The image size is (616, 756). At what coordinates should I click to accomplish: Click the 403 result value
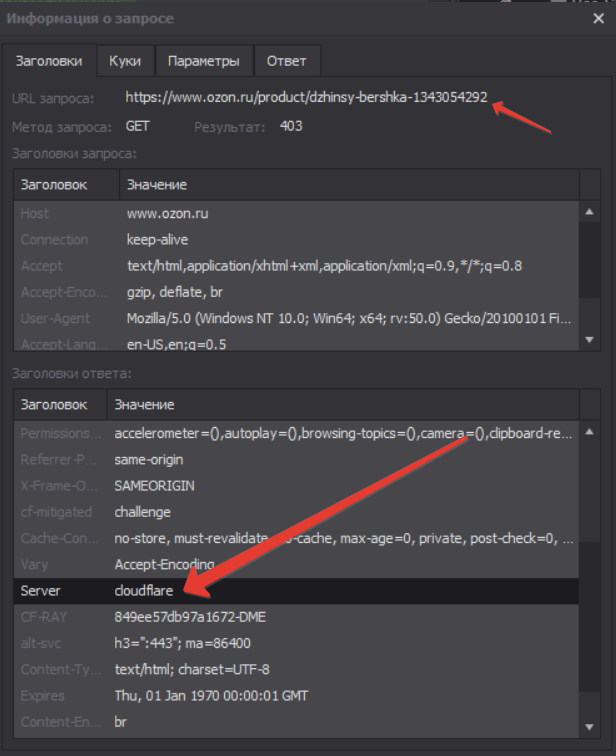pos(291,126)
